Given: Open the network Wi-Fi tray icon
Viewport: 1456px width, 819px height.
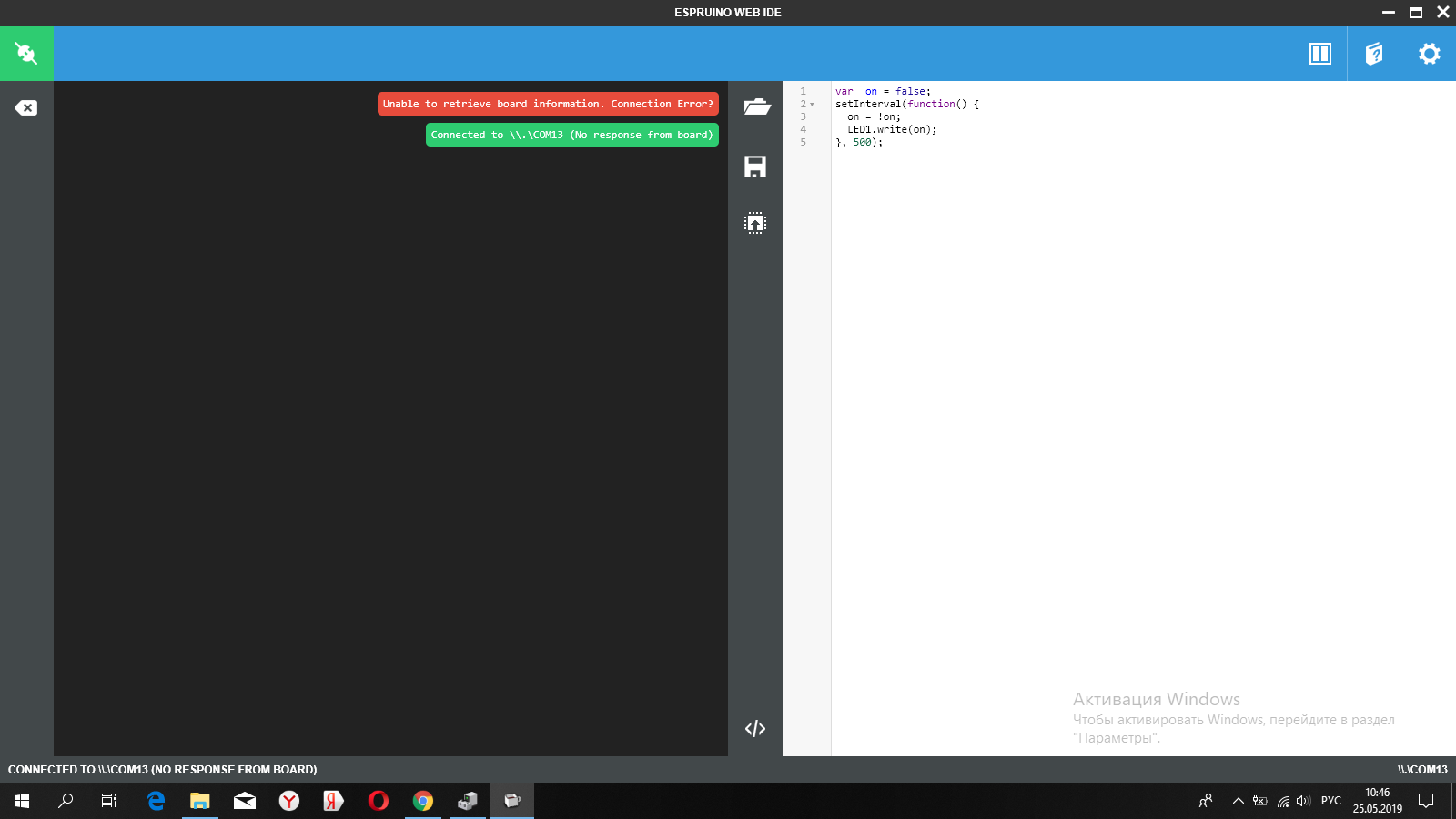Looking at the screenshot, I should [1283, 801].
